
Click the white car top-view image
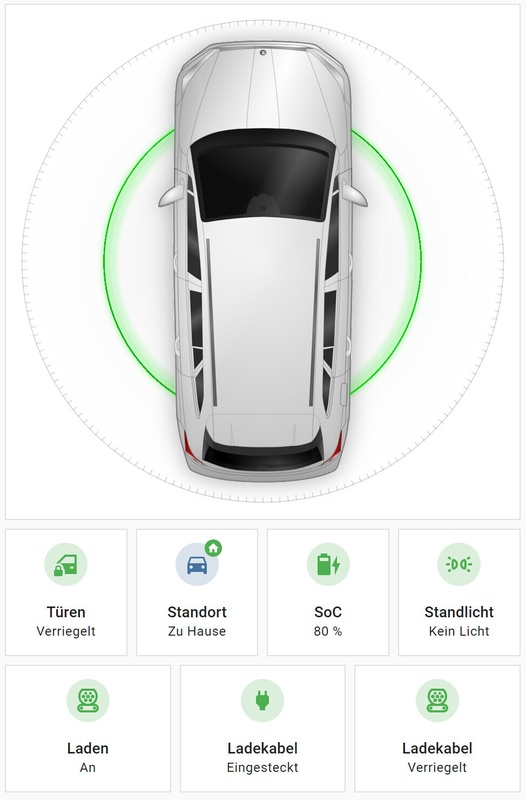coord(263,261)
